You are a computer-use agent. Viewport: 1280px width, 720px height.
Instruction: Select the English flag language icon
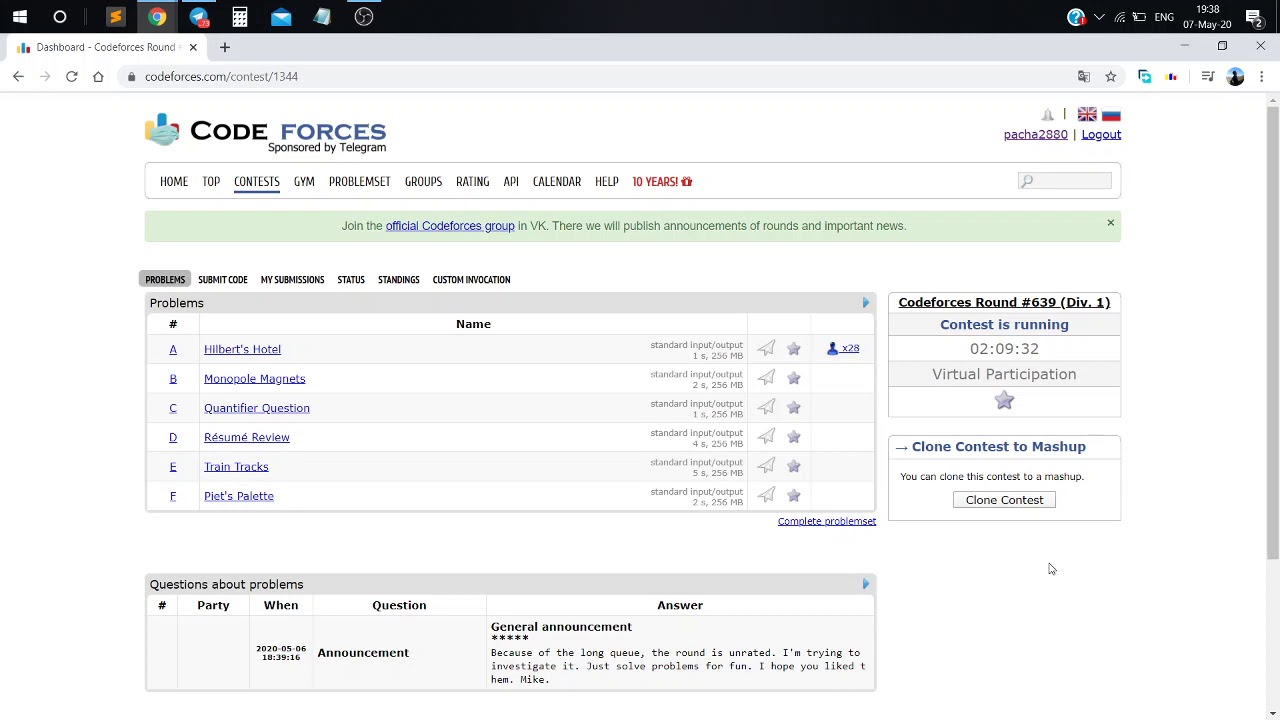[x=1087, y=114]
